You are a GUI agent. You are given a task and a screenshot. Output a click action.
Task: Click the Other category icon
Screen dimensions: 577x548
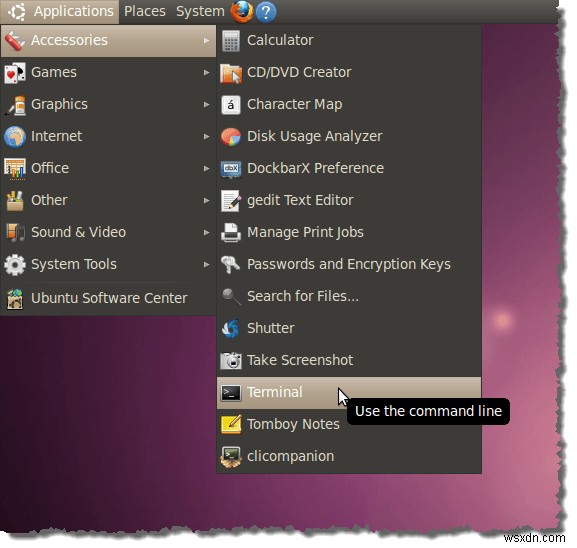[x=15, y=201]
